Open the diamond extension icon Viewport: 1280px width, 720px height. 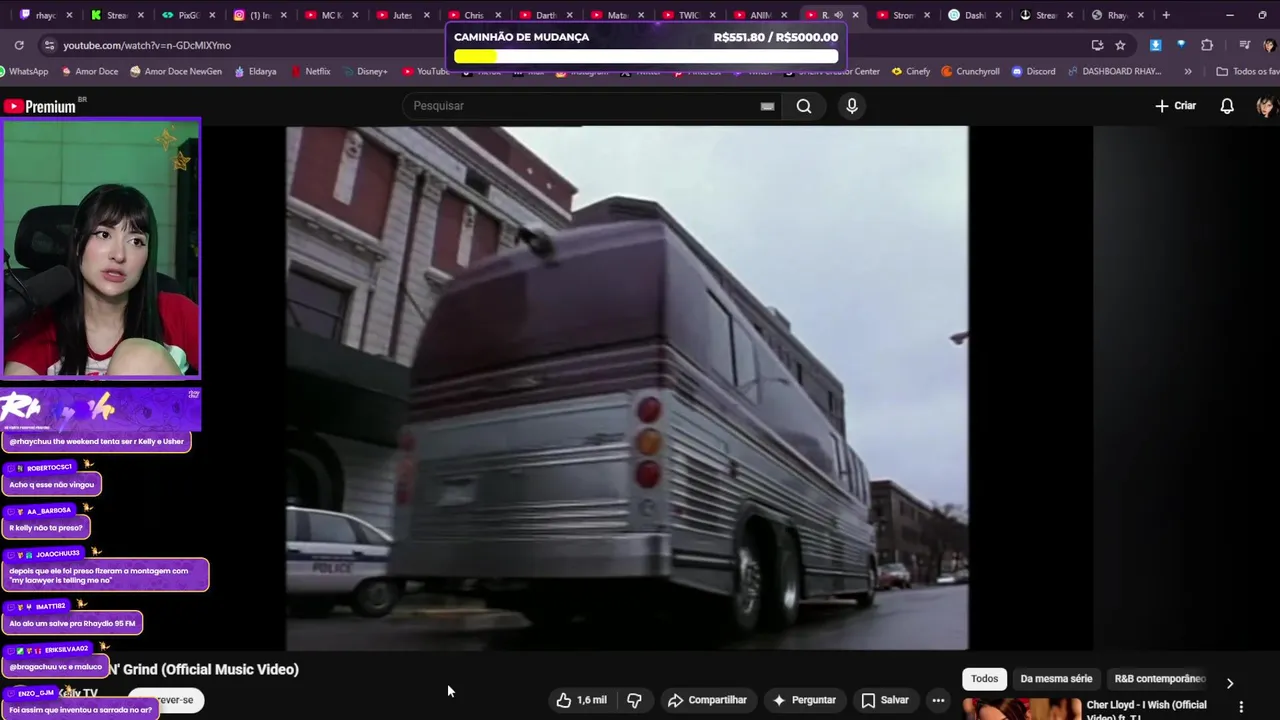point(1181,45)
